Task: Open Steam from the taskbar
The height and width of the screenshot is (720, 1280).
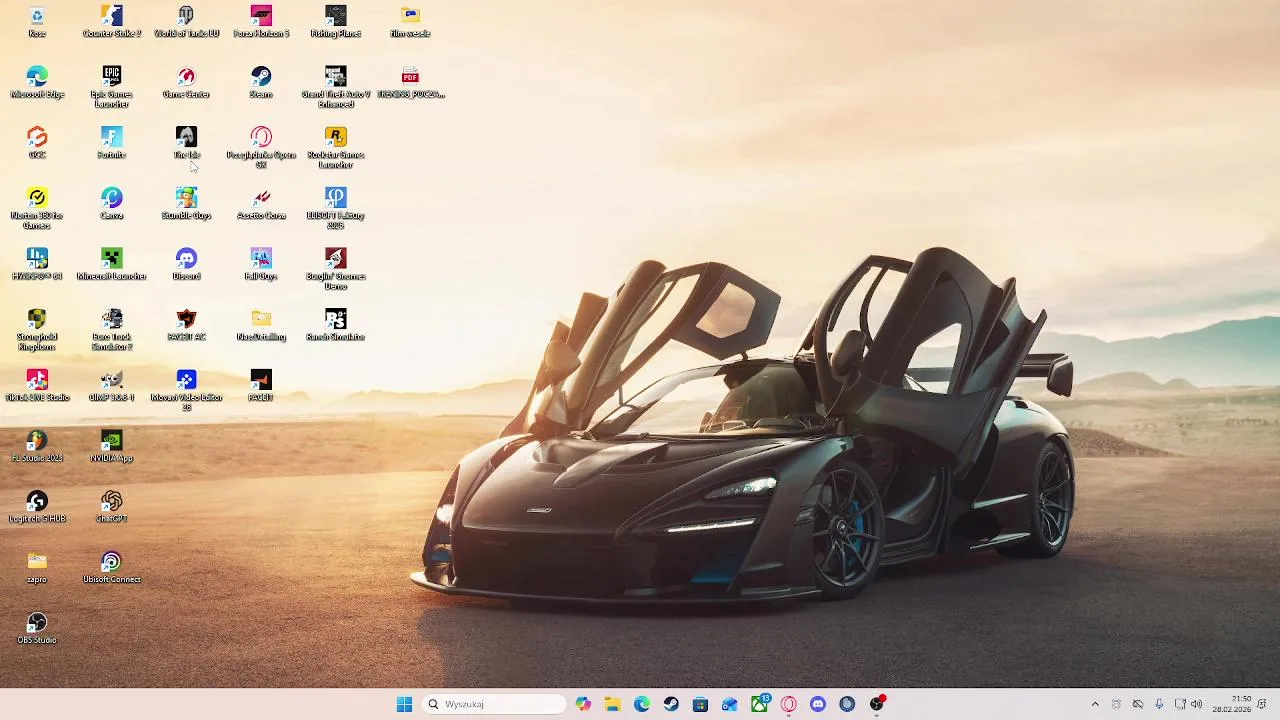Action: (671, 704)
